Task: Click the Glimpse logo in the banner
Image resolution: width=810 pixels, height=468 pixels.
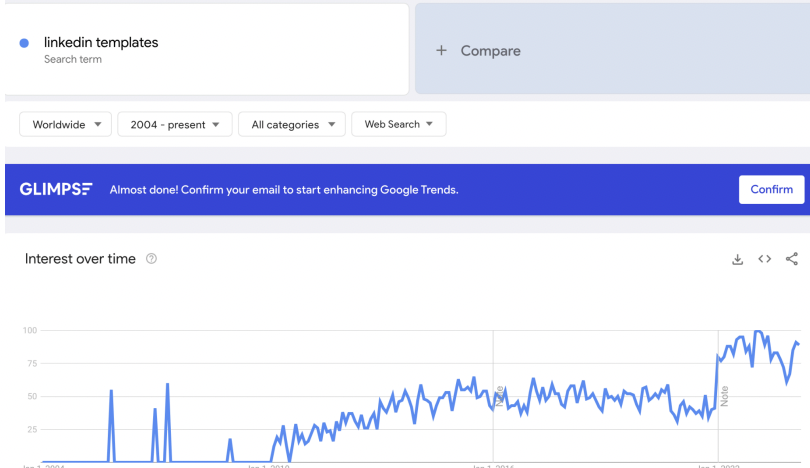Action: pos(56,189)
